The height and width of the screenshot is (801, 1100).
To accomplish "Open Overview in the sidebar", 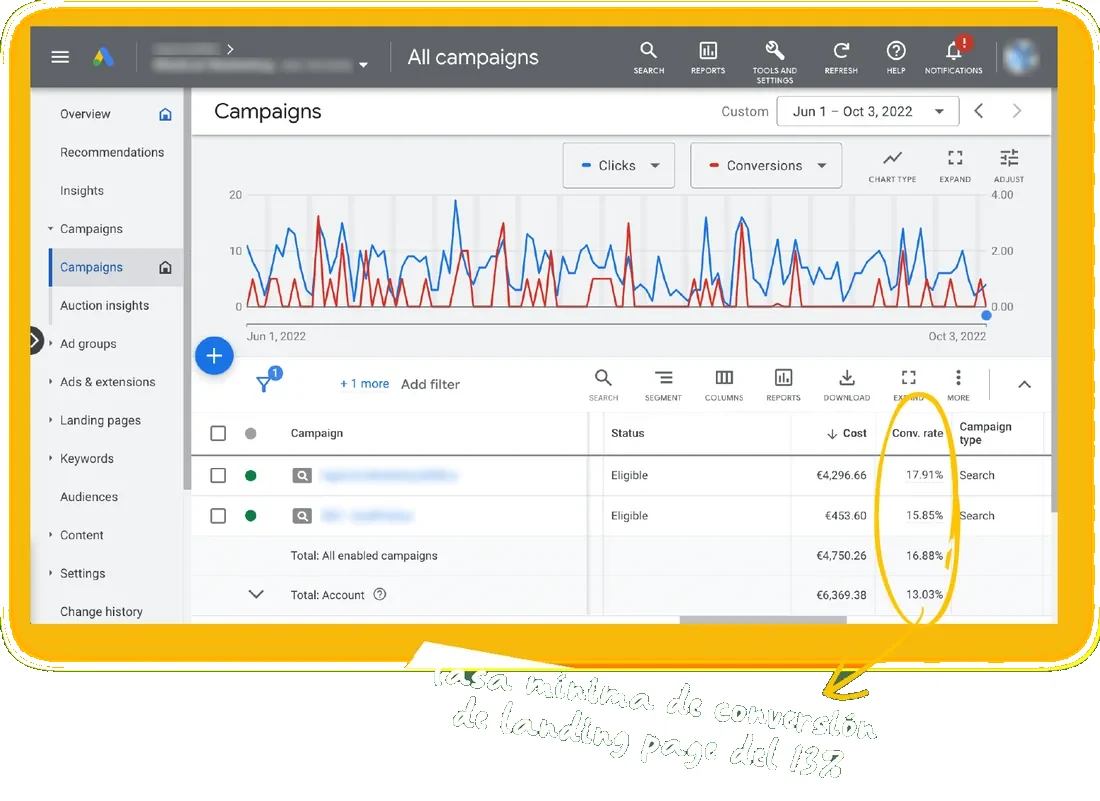I will (x=85, y=114).
